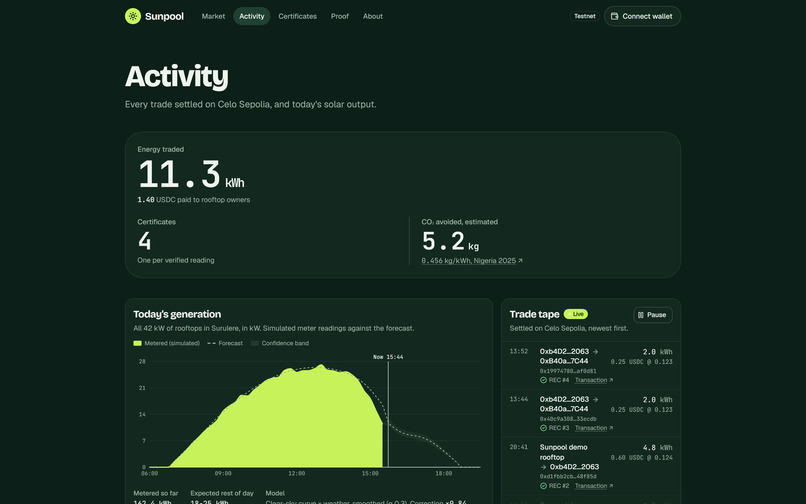The width and height of the screenshot is (806, 504).
Task: Click the wallet icon in Connect wallet
Action: (614, 16)
